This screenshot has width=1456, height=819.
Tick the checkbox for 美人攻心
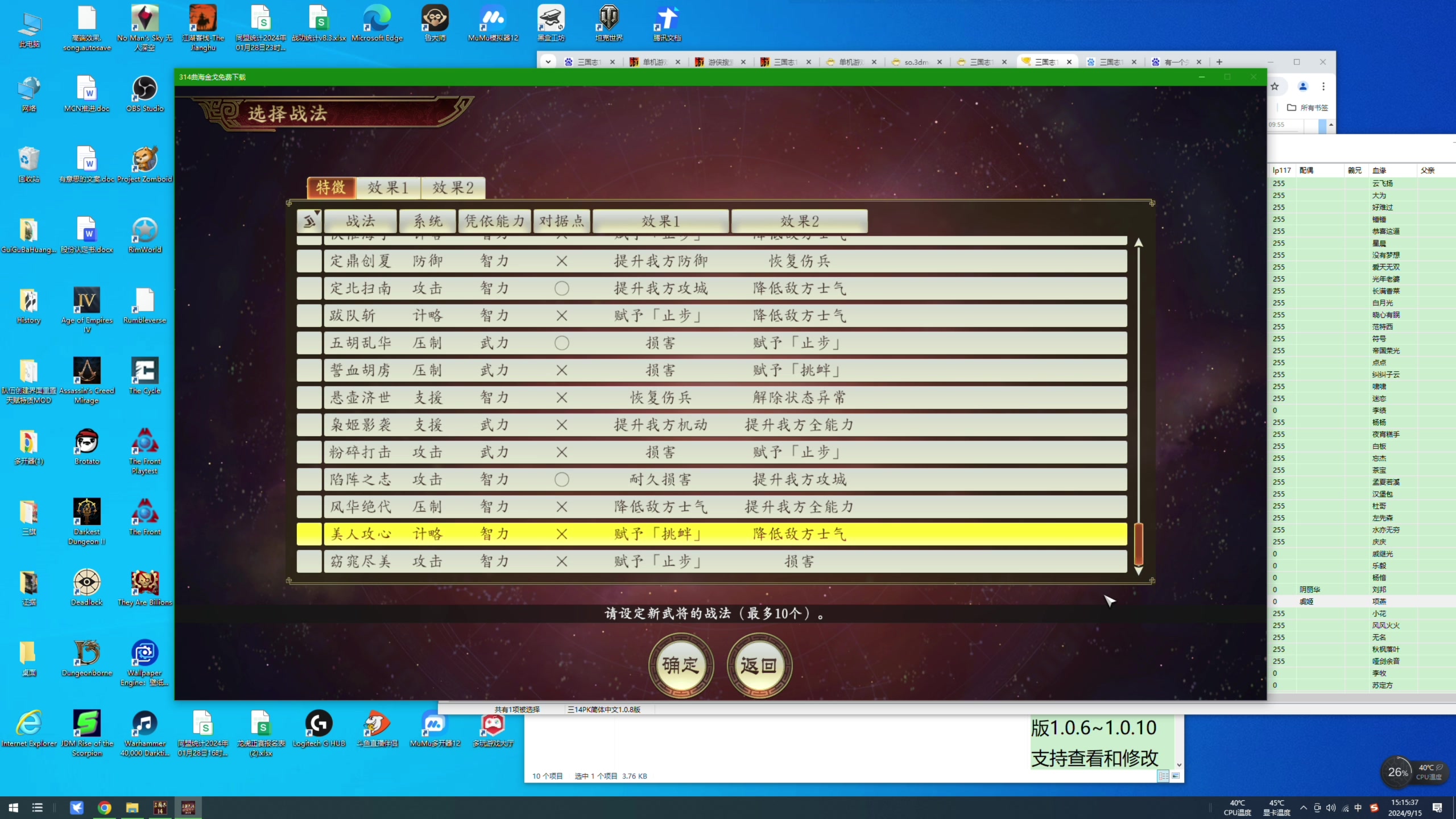tap(309, 534)
